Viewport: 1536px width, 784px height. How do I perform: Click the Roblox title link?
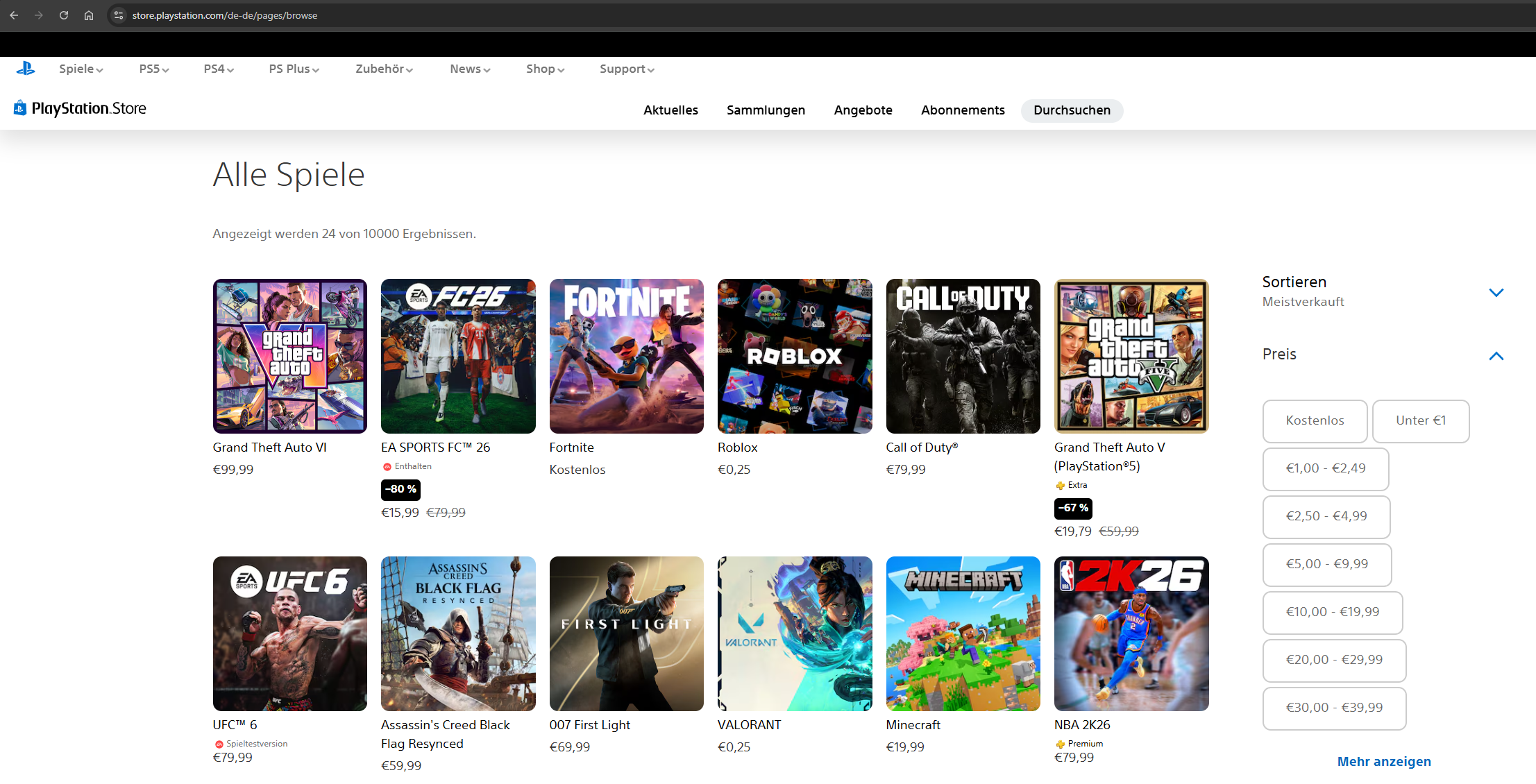[x=738, y=448]
